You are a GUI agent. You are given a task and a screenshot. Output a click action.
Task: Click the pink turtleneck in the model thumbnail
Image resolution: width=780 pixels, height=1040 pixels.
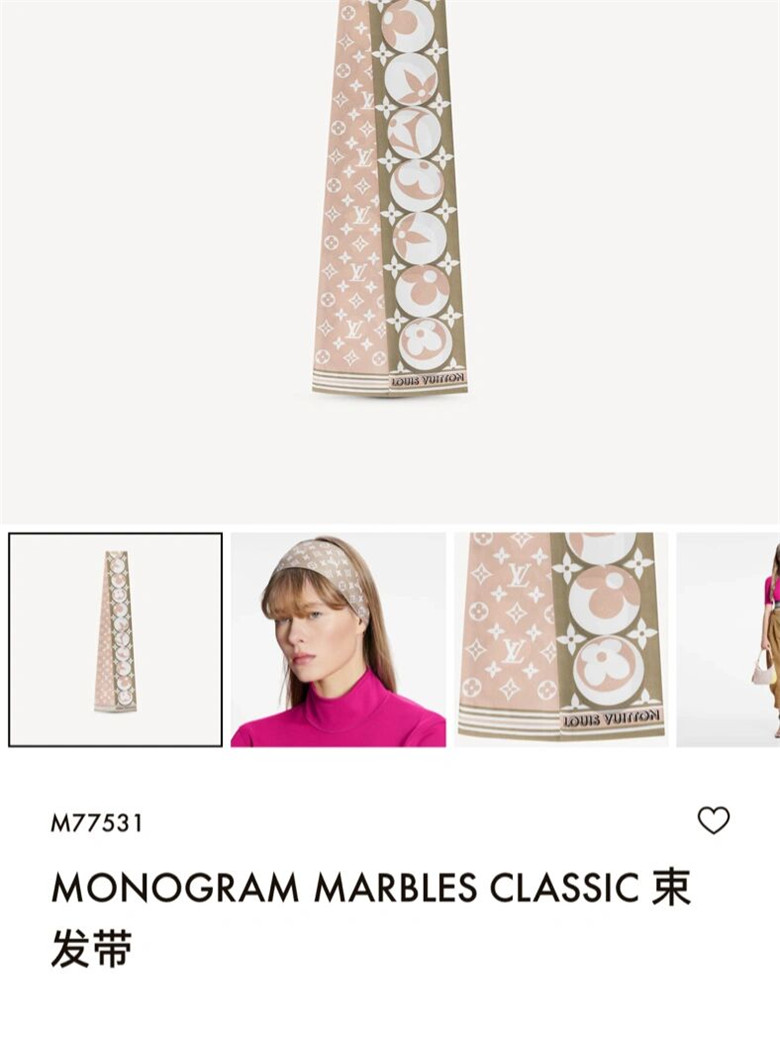[340, 713]
